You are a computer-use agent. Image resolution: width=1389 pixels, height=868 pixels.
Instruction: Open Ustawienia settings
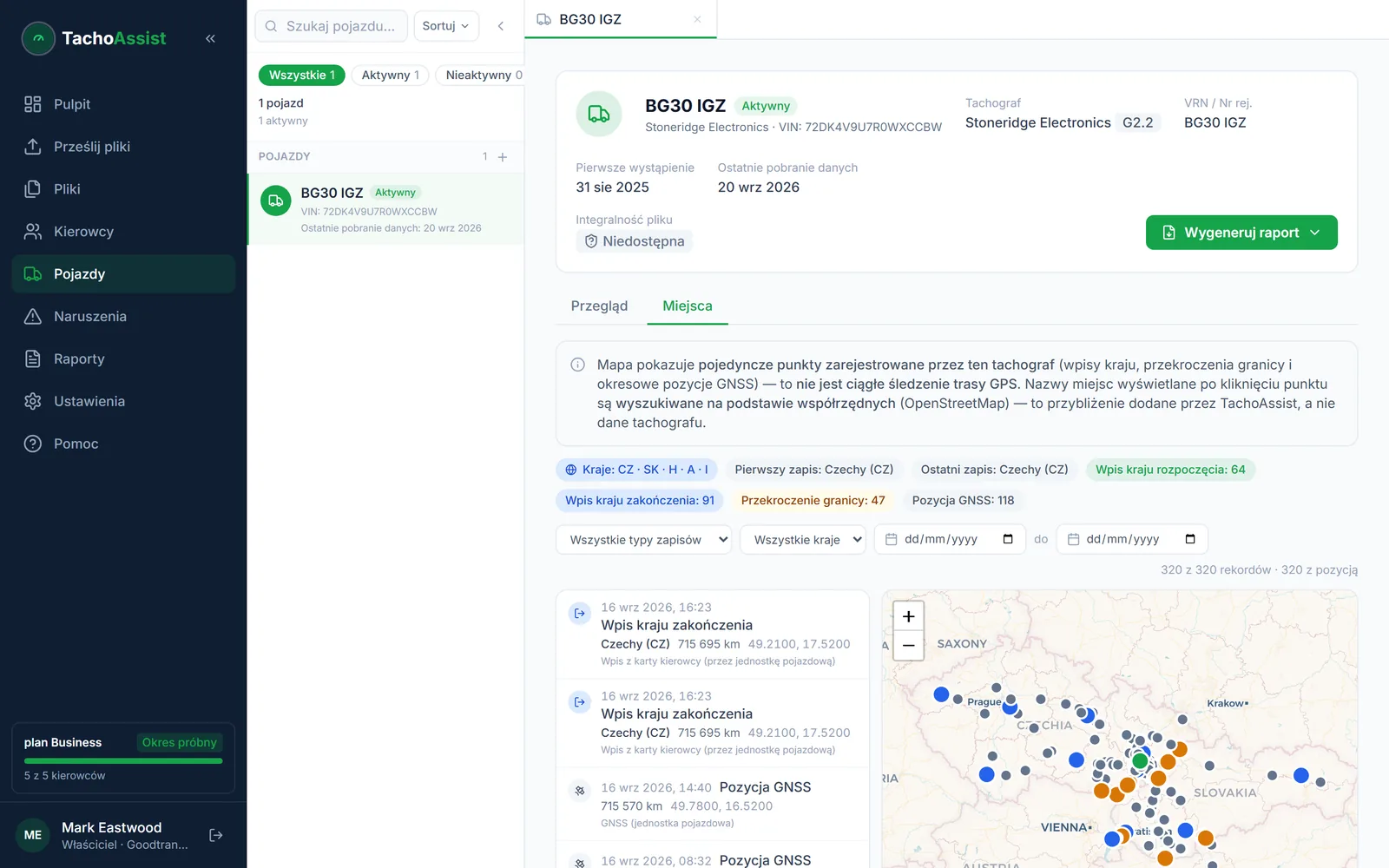point(123,402)
